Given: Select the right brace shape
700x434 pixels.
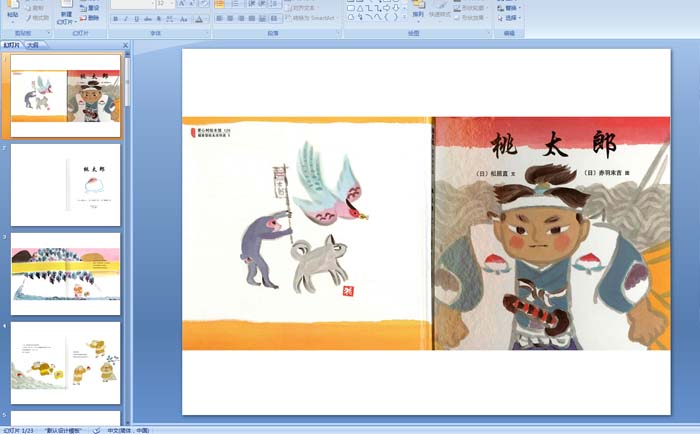Looking at the screenshot, I should click(x=396, y=17).
